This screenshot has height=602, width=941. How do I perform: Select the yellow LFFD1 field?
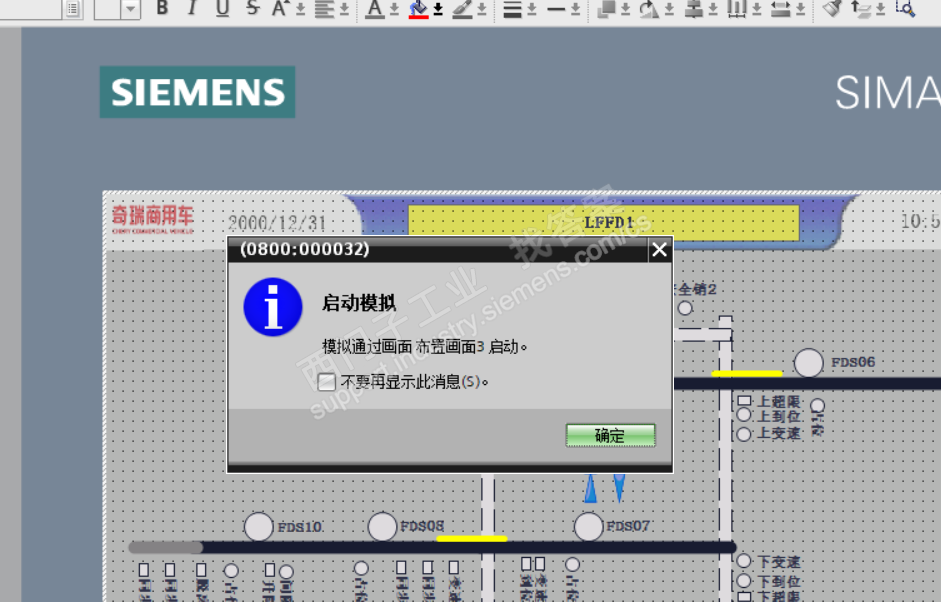pyautogui.click(x=603, y=223)
